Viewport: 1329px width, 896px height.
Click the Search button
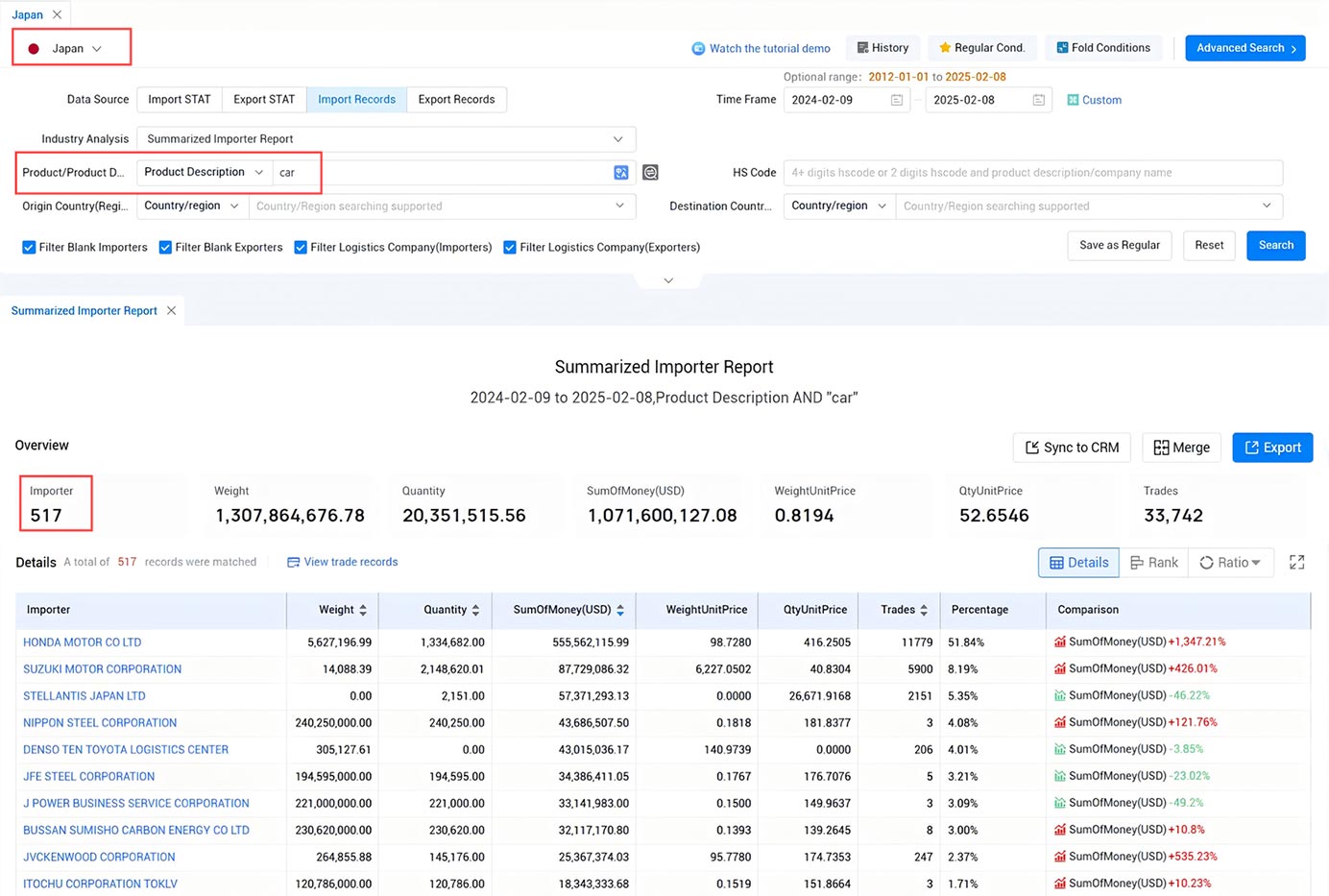pyautogui.click(x=1276, y=246)
